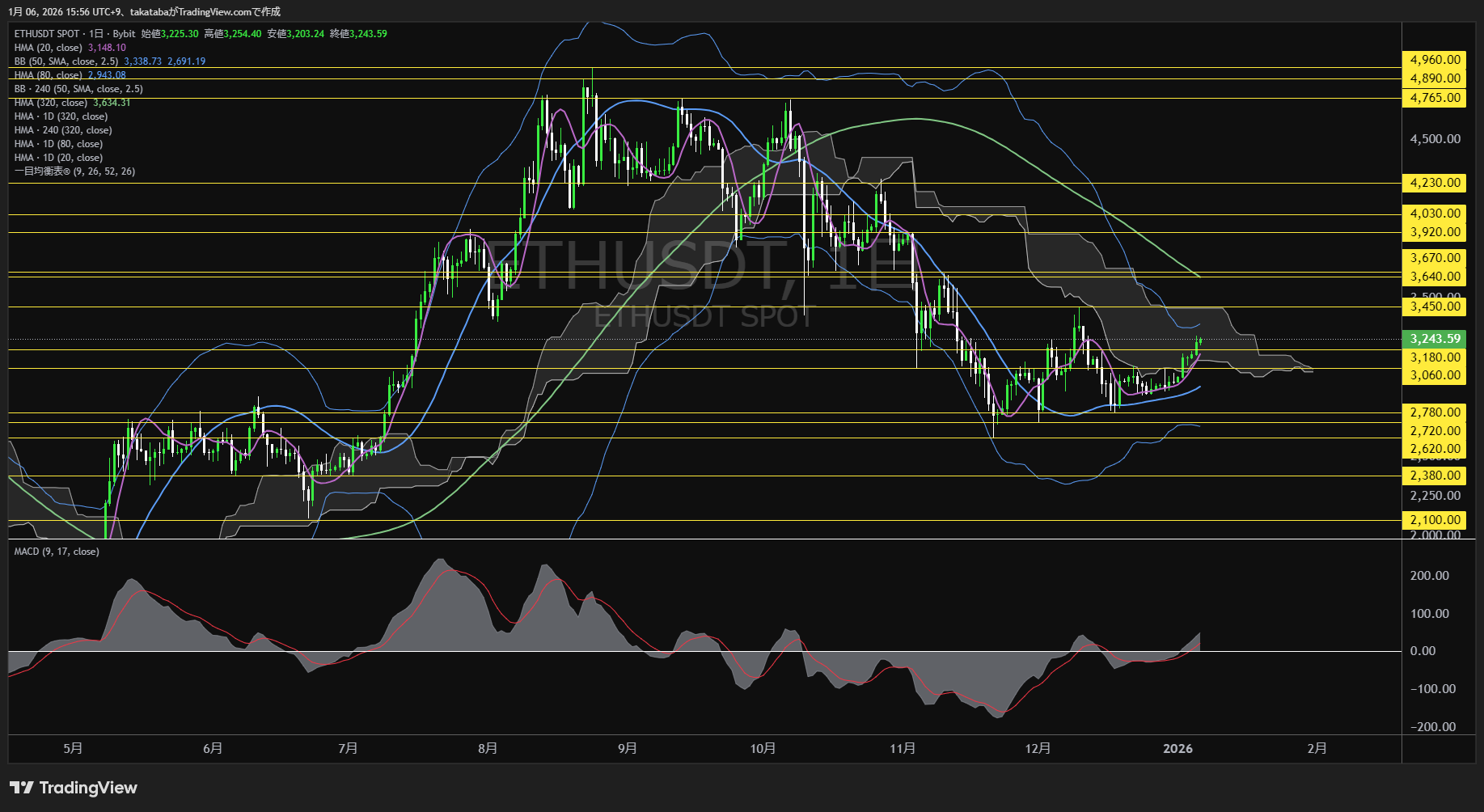
Task: Click the HMA (80, close) indicator label
Action: pos(49,75)
